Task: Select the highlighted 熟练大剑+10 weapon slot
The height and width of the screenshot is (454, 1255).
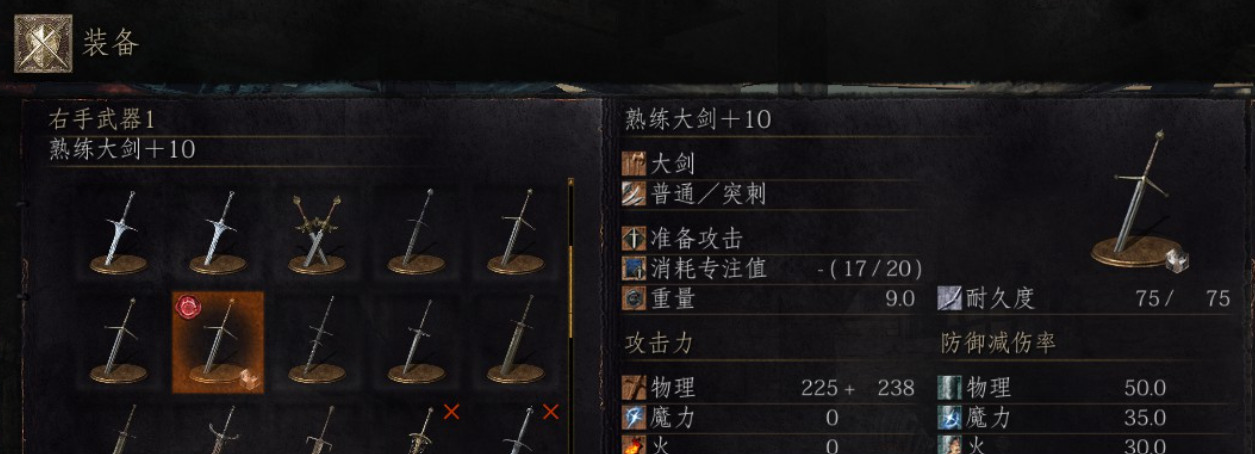Action: coord(218,342)
